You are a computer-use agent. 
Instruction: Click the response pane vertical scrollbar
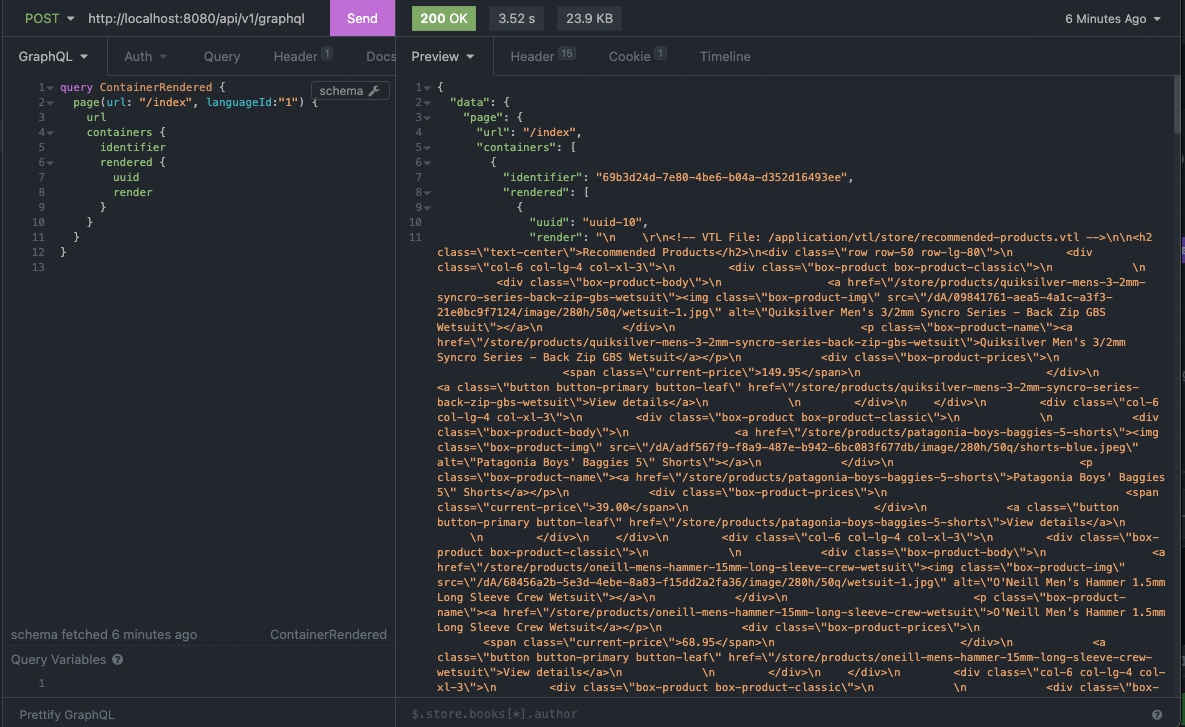pyautogui.click(x=1177, y=106)
